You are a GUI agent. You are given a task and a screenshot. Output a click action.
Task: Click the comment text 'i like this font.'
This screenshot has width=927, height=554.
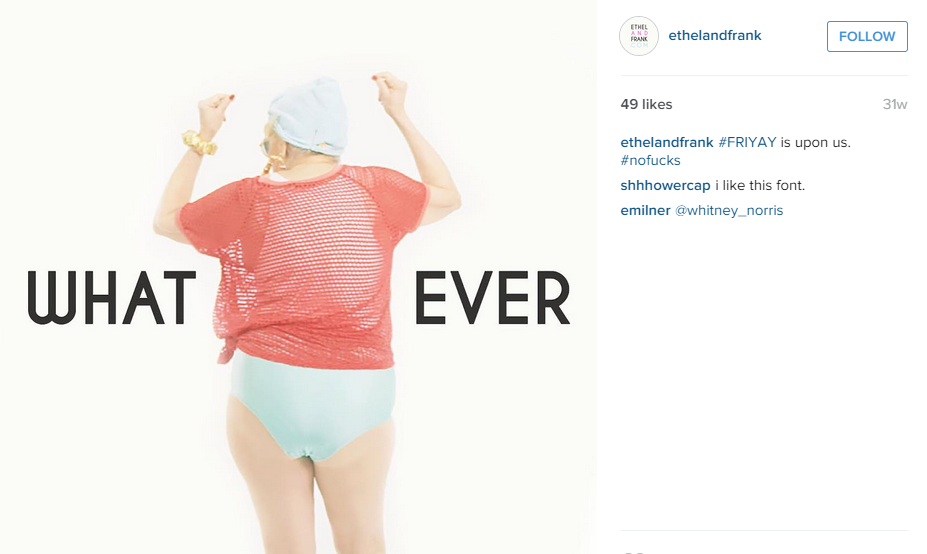tap(760, 186)
